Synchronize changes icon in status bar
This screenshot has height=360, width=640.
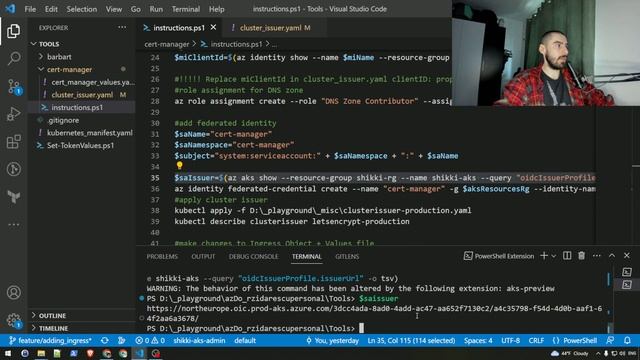pyautogui.click(x=105, y=340)
